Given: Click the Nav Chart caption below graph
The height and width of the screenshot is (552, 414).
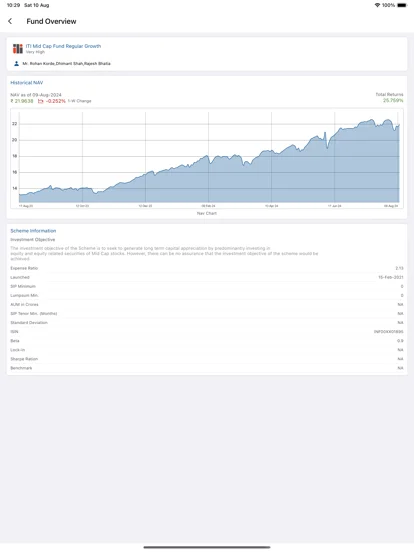Looking at the screenshot, I should [x=207, y=213].
